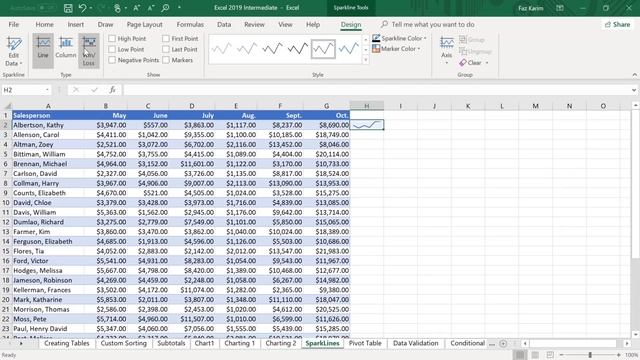Click the formula bar Cancel X icon
The image size is (640, 360).
click(76, 90)
